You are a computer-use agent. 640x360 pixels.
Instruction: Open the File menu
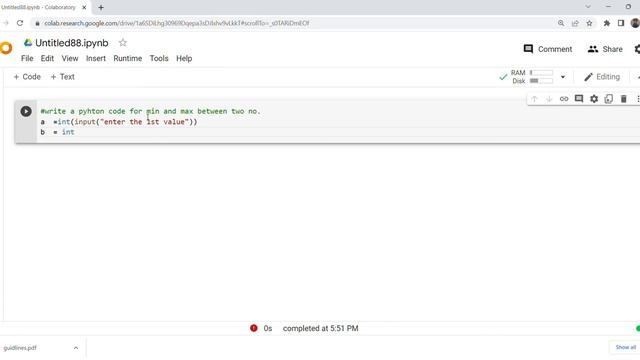click(27, 58)
